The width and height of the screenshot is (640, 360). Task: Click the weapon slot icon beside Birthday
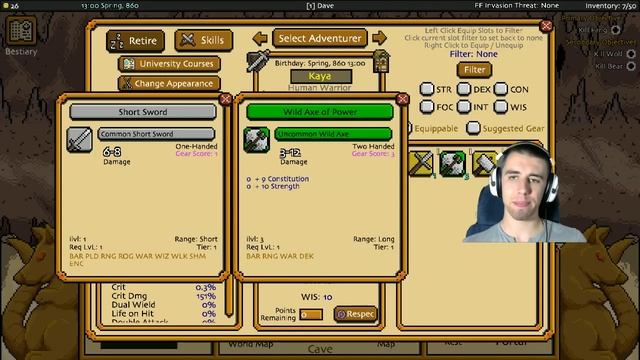pyautogui.click(x=258, y=61)
